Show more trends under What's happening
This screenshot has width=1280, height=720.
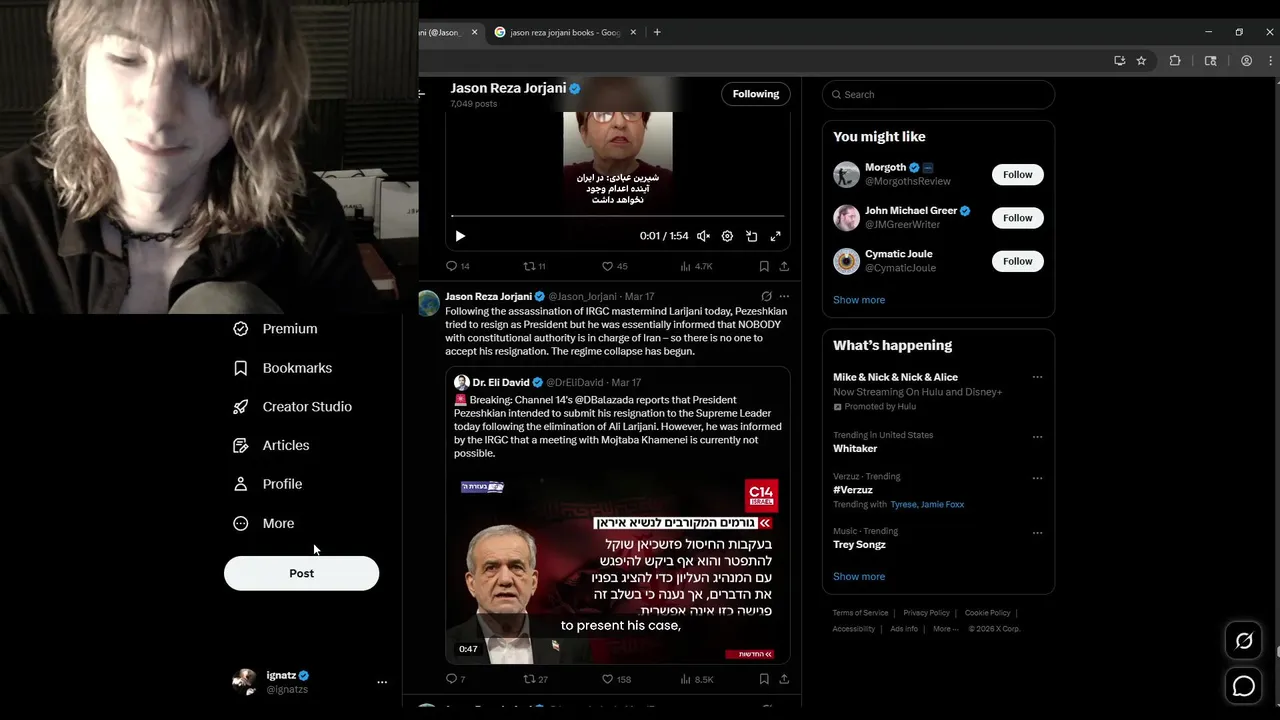[859, 576]
